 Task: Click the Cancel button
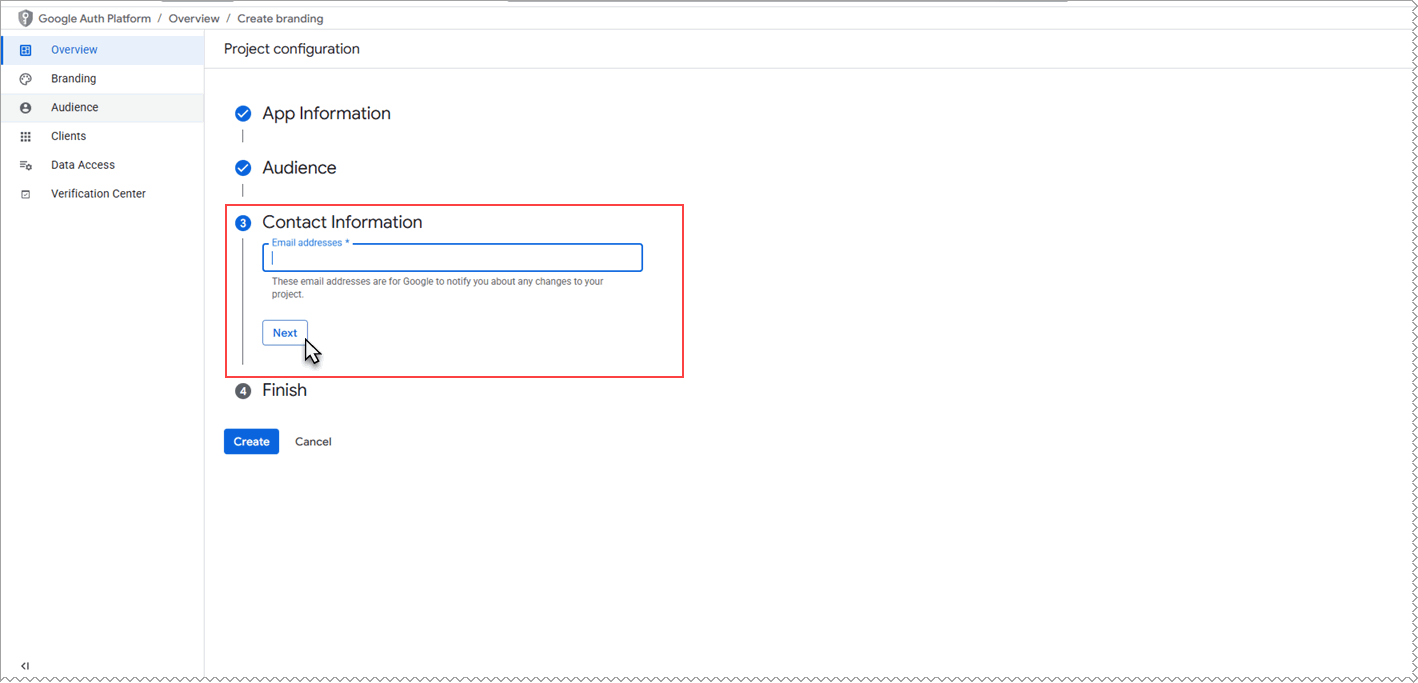(x=313, y=442)
